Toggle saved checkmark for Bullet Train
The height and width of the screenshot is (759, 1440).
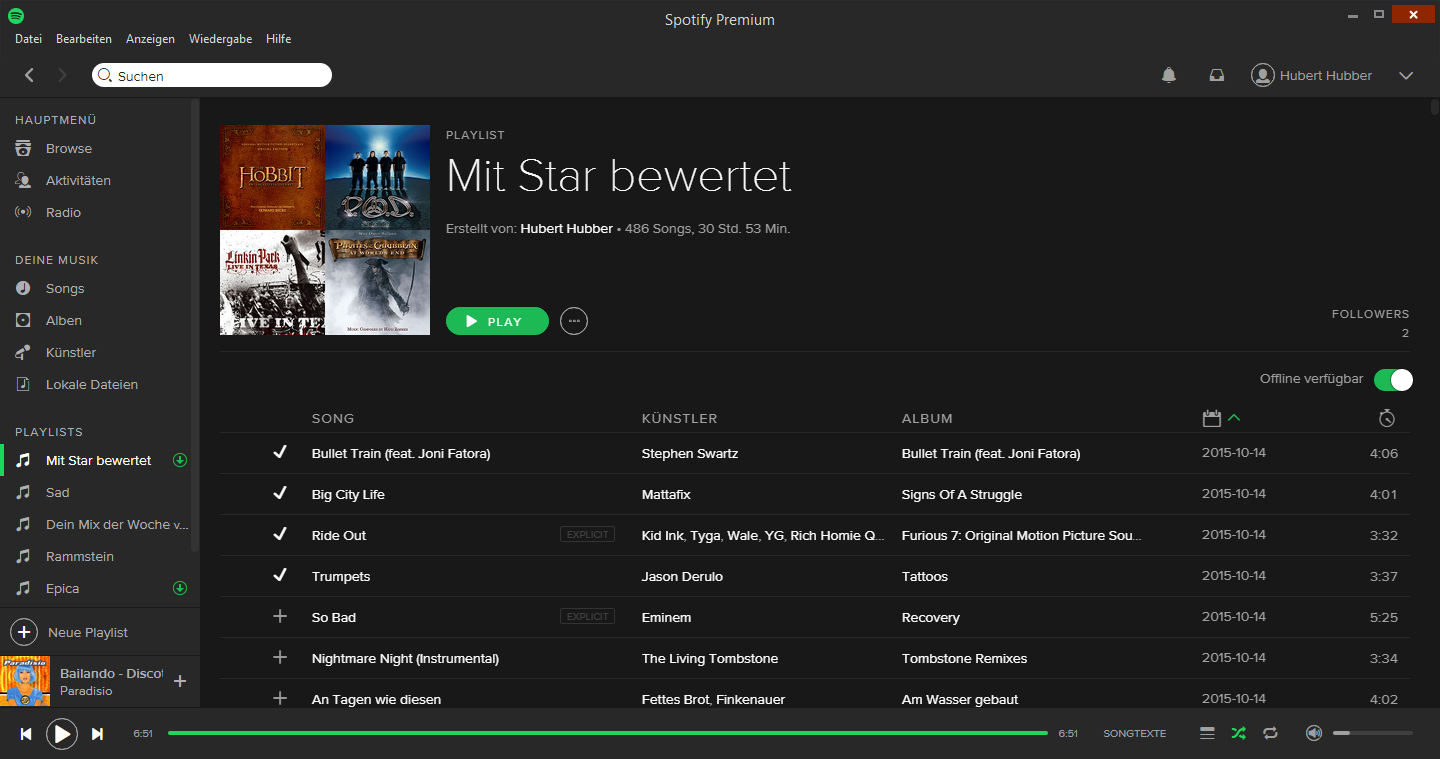pos(280,453)
